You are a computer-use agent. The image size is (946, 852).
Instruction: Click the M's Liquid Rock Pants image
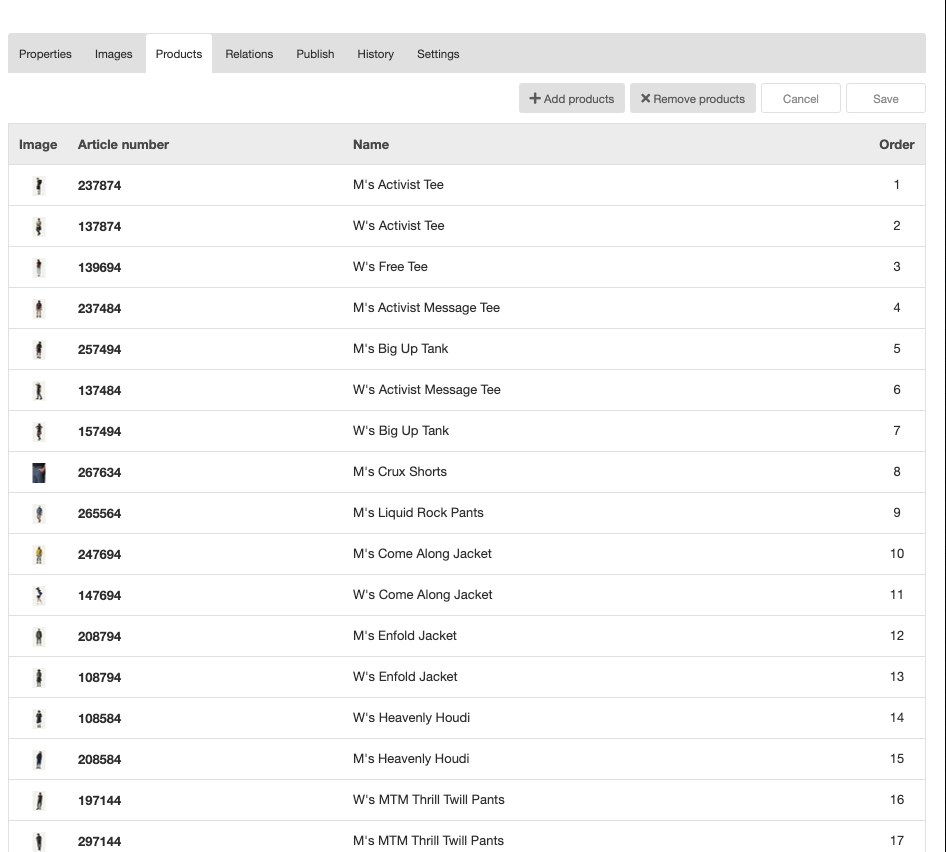pos(39,513)
